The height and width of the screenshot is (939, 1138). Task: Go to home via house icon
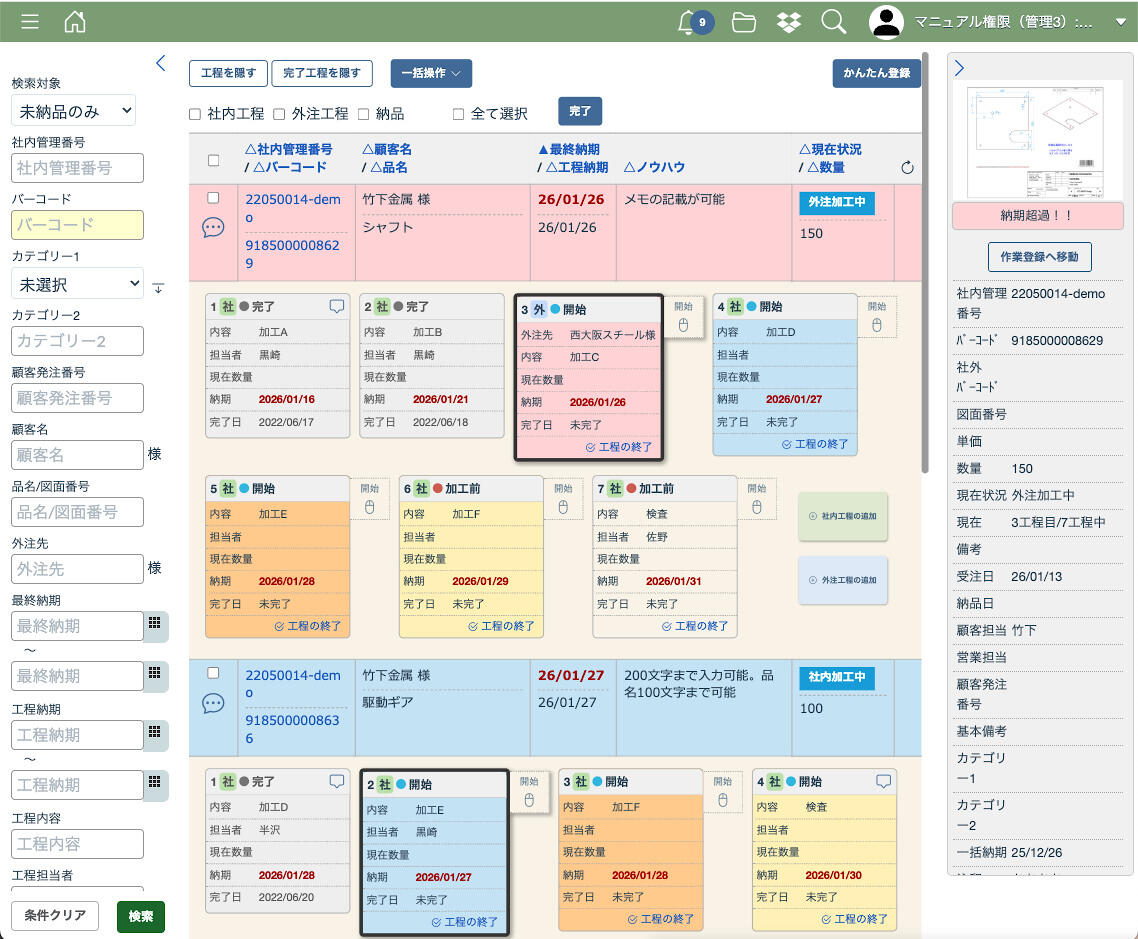(75, 22)
